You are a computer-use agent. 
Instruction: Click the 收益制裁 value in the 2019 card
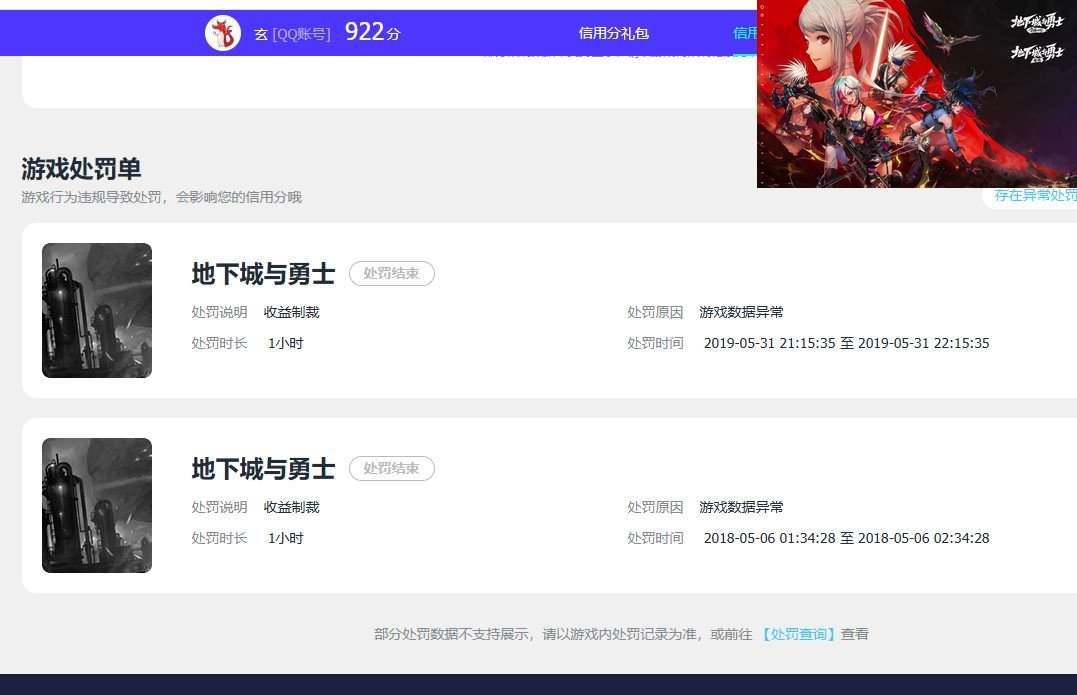(x=291, y=312)
